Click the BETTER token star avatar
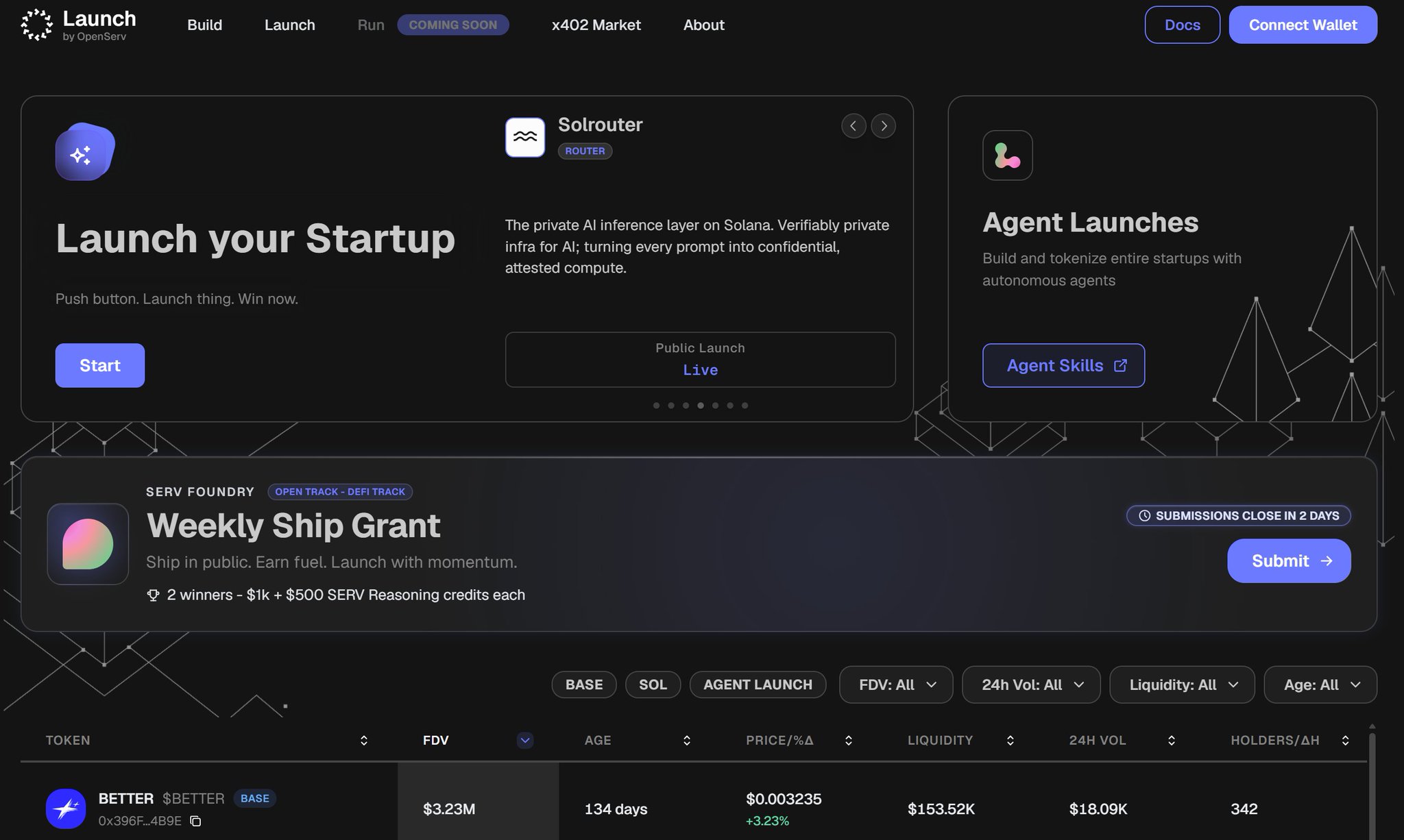The height and width of the screenshot is (840, 1404). (66, 808)
